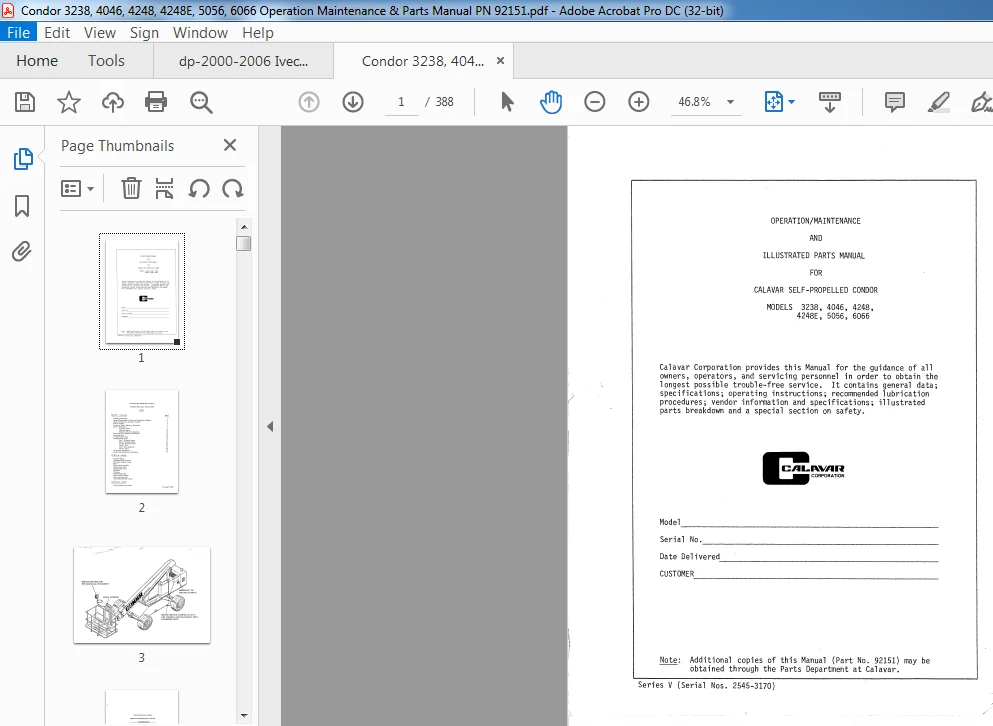Close the Condor 3238 document tab

point(500,61)
